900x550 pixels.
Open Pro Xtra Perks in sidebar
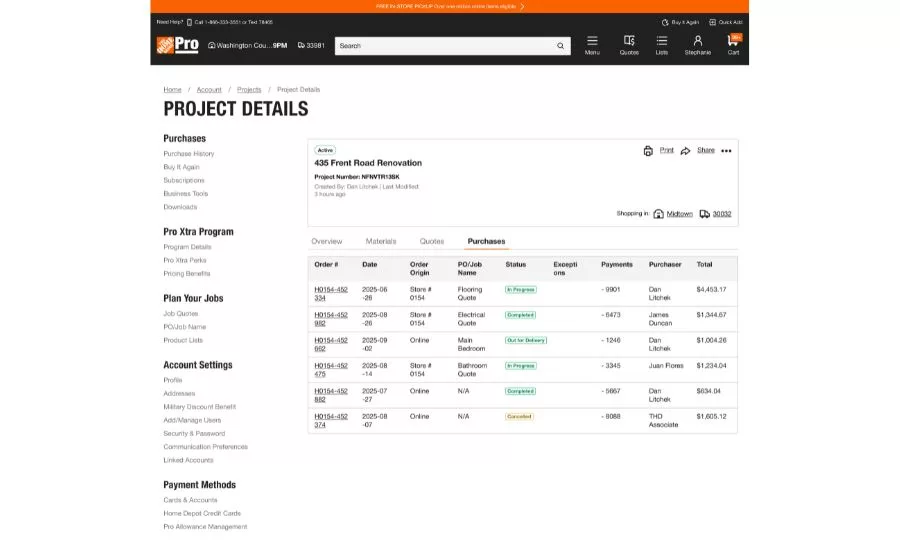point(185,260)
